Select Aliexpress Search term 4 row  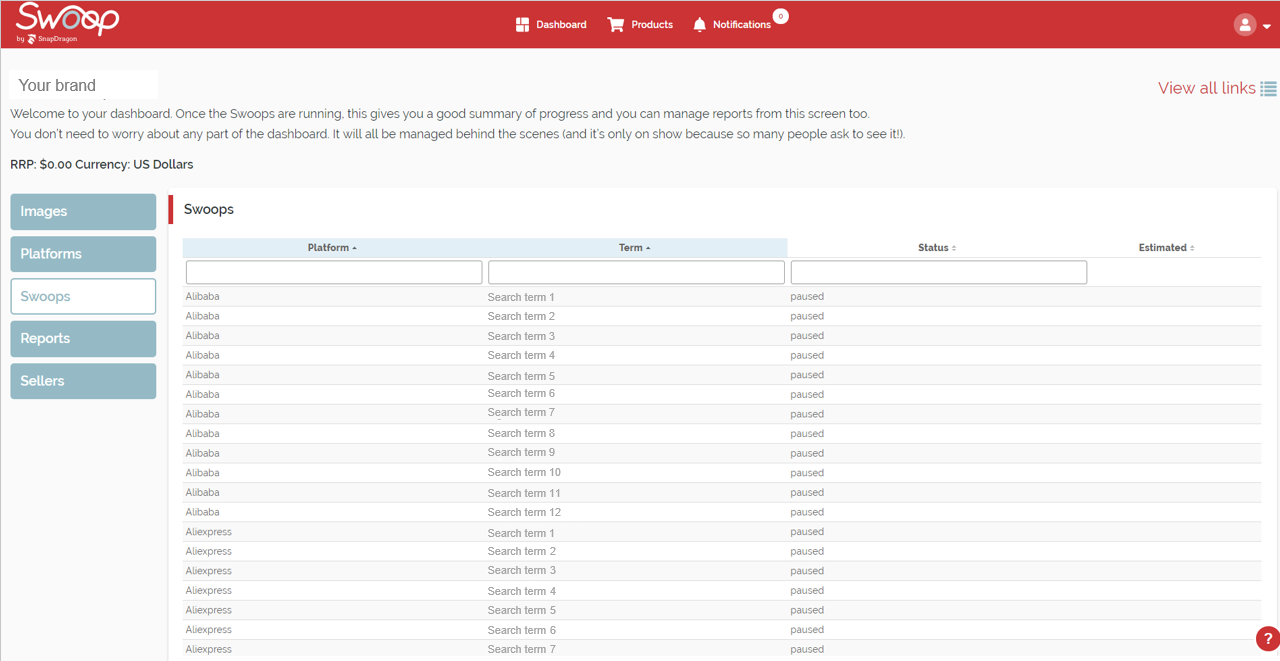pyautogui.click(x=721, y=590)
